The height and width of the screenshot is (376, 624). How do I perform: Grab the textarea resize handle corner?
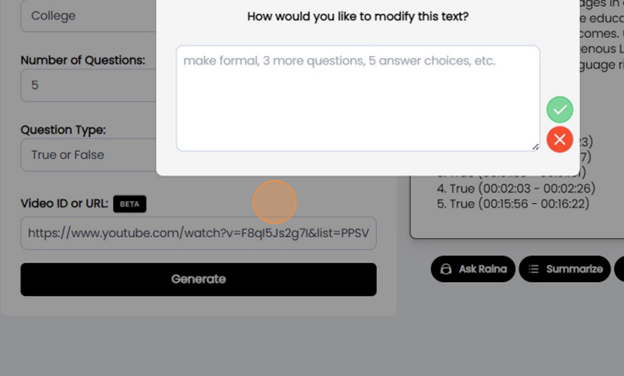[535, 147]
